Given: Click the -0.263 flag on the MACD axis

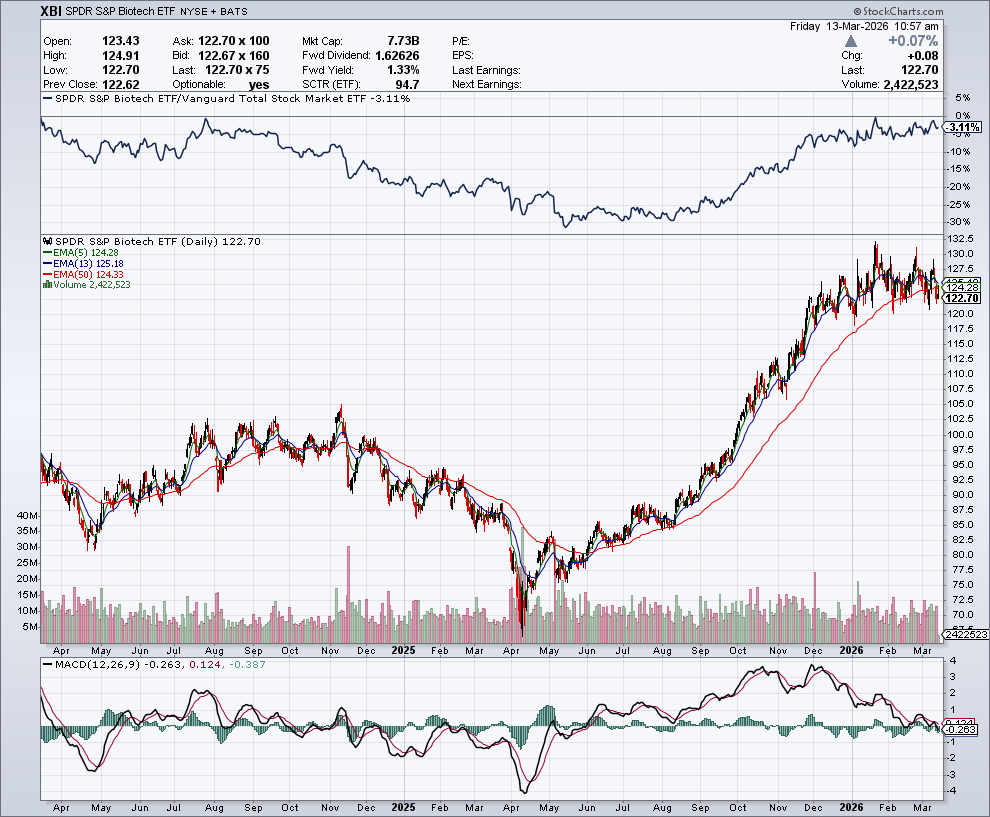Looking at the screenshot, I should coord(962,729).
